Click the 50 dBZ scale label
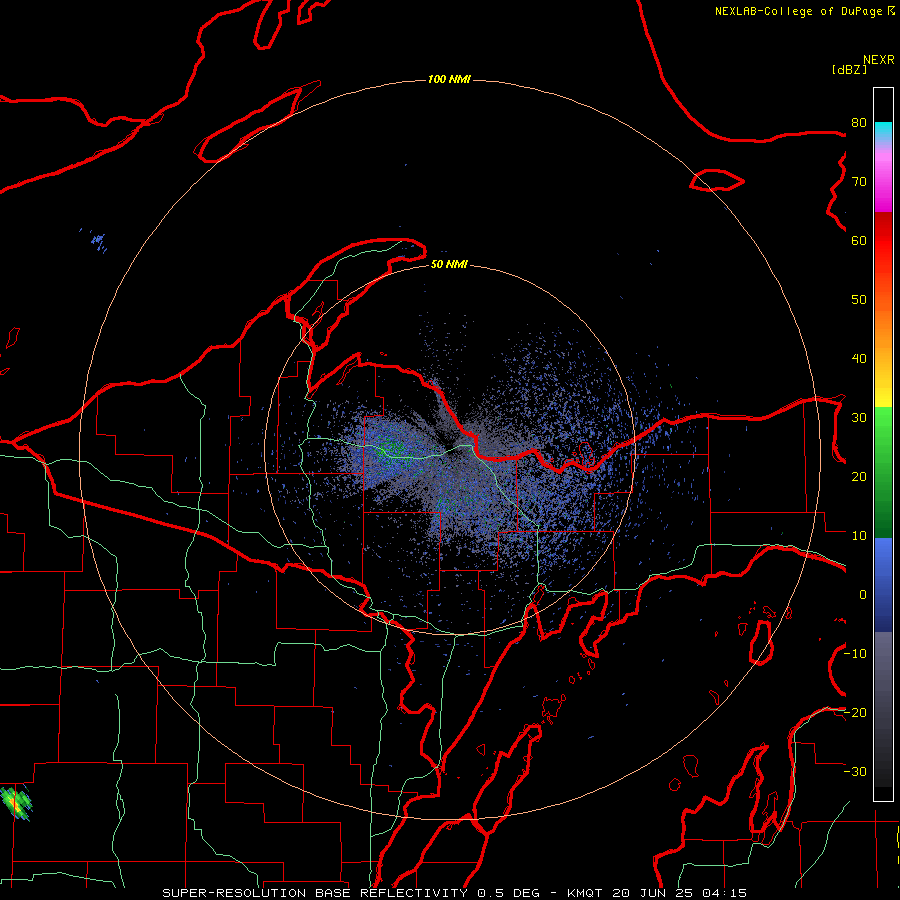The height and width of the screenshot is (900, 900). tap(859, 300)
